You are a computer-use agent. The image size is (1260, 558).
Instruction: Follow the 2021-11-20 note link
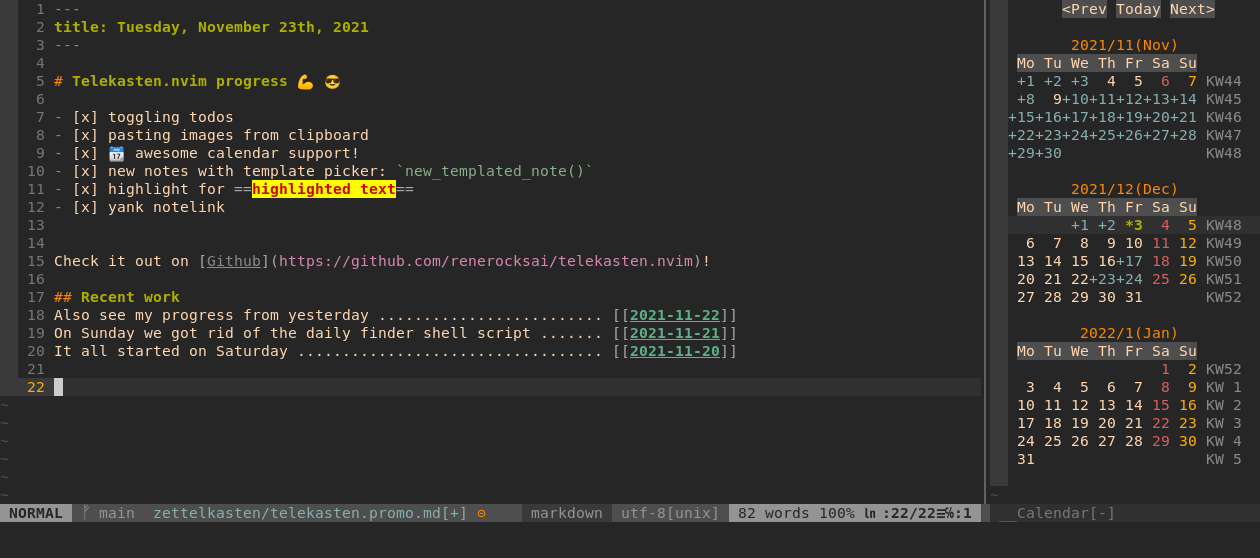click(x=674, y=351)
